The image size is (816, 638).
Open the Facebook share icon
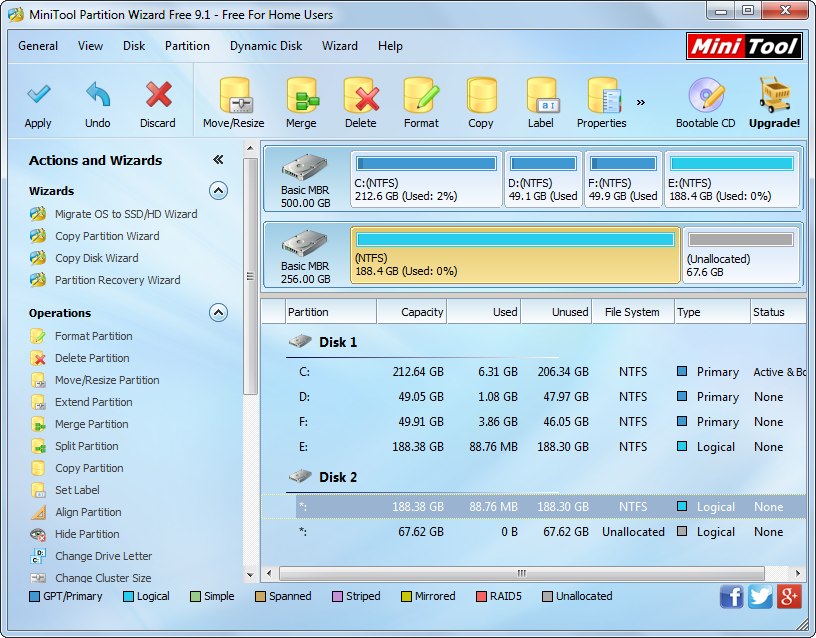pos(732,596)
